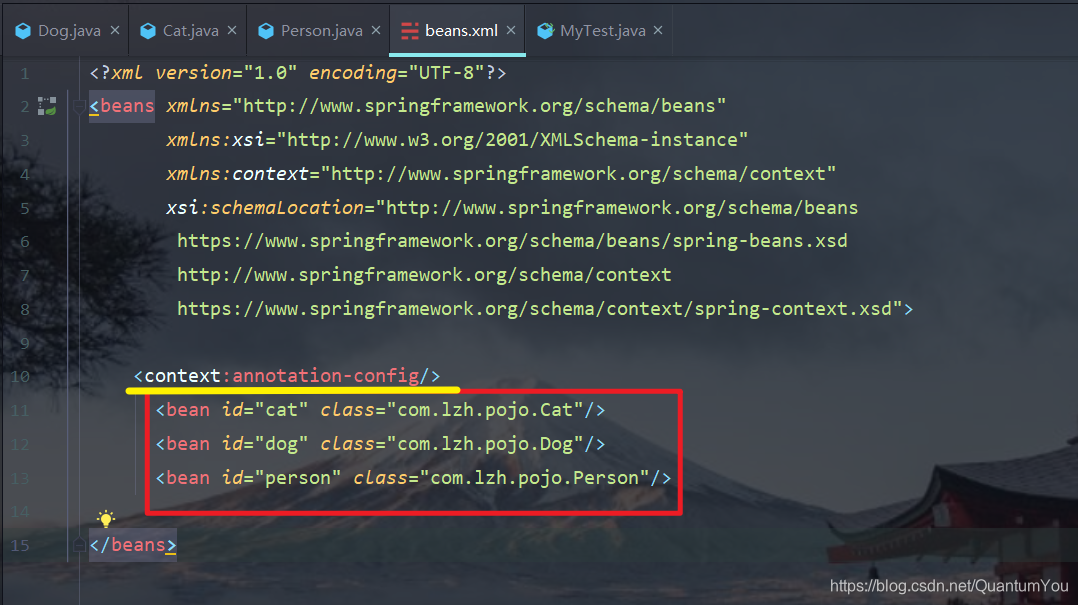Viewport: 1078px width, 605px height.
Task: Click the opening beans tag on line 2
Action: (x=122, y=107)
